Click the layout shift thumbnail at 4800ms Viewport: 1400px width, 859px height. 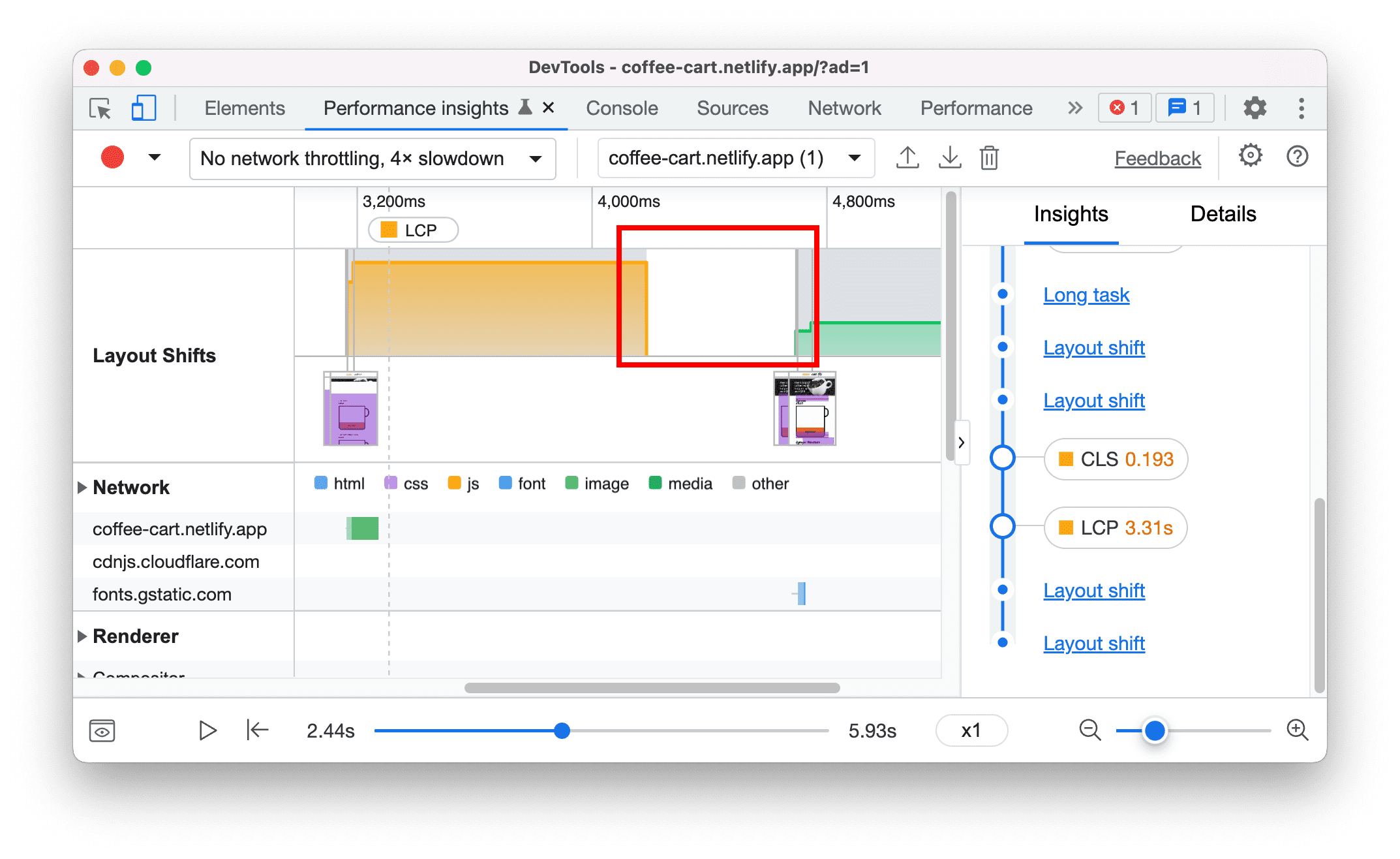point(807,408)
